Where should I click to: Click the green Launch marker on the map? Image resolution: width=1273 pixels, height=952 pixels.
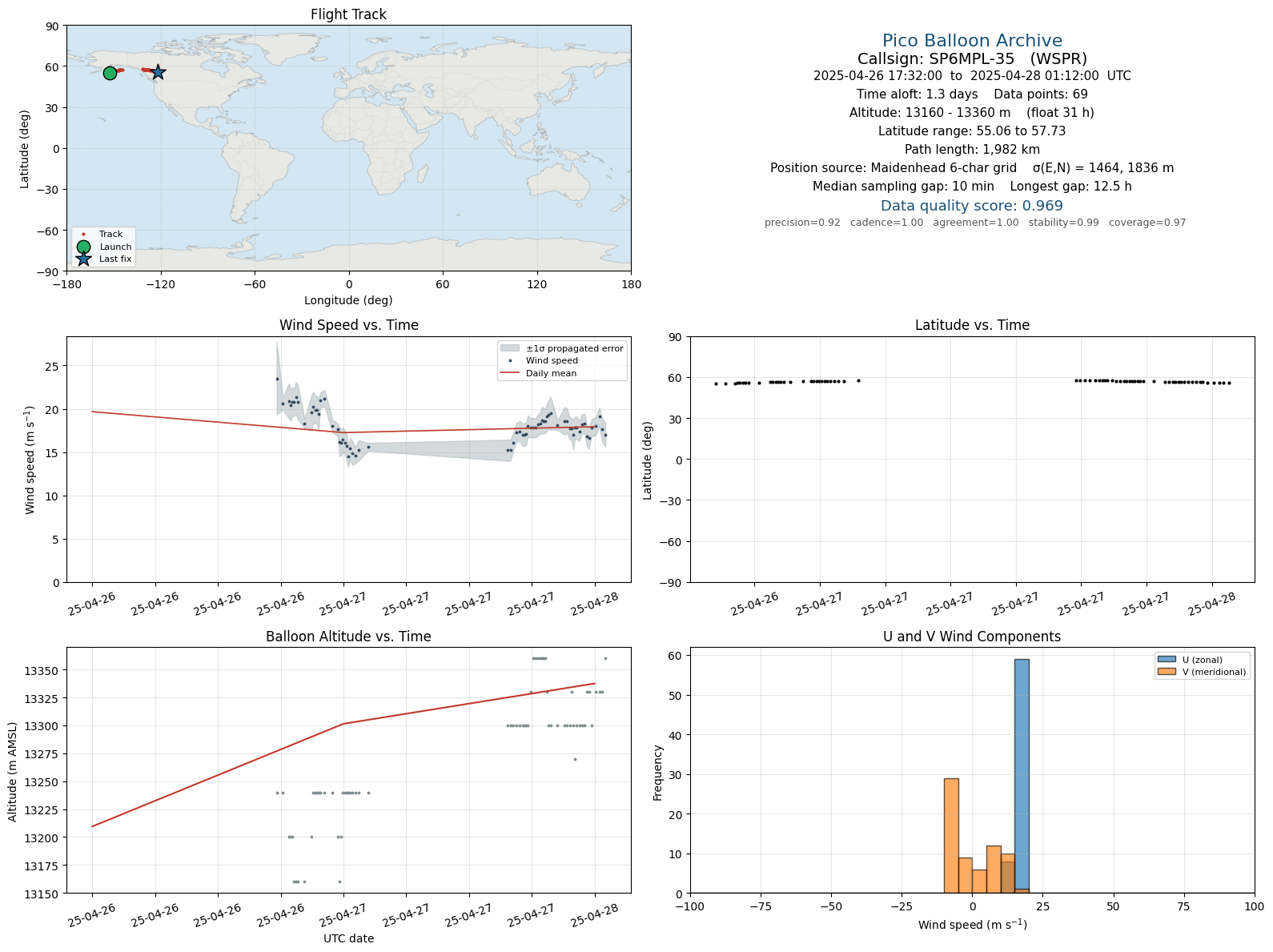pos(110,73)
